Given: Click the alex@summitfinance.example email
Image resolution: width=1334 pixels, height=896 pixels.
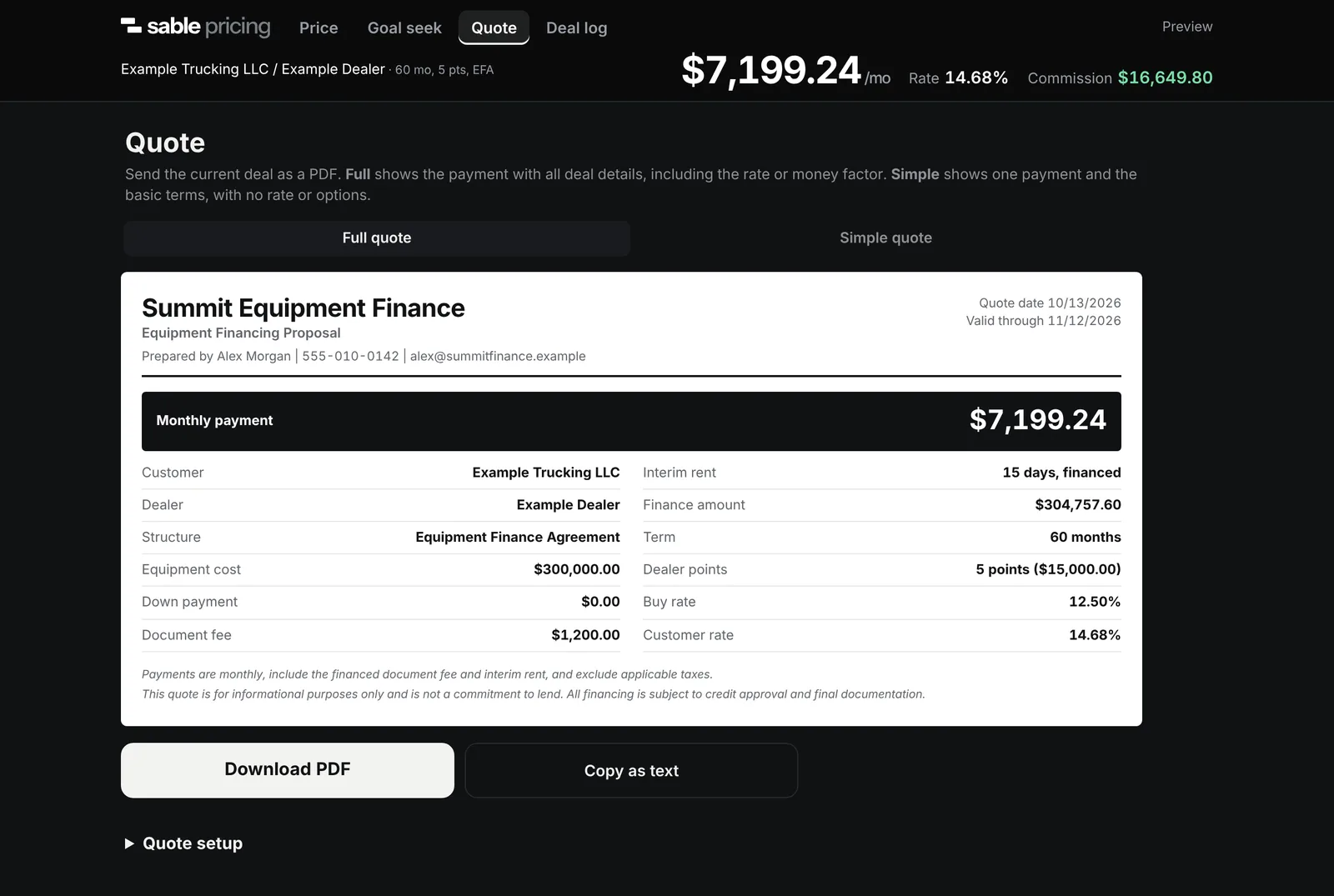Looking at the screenshot, I should click(498, 356).
